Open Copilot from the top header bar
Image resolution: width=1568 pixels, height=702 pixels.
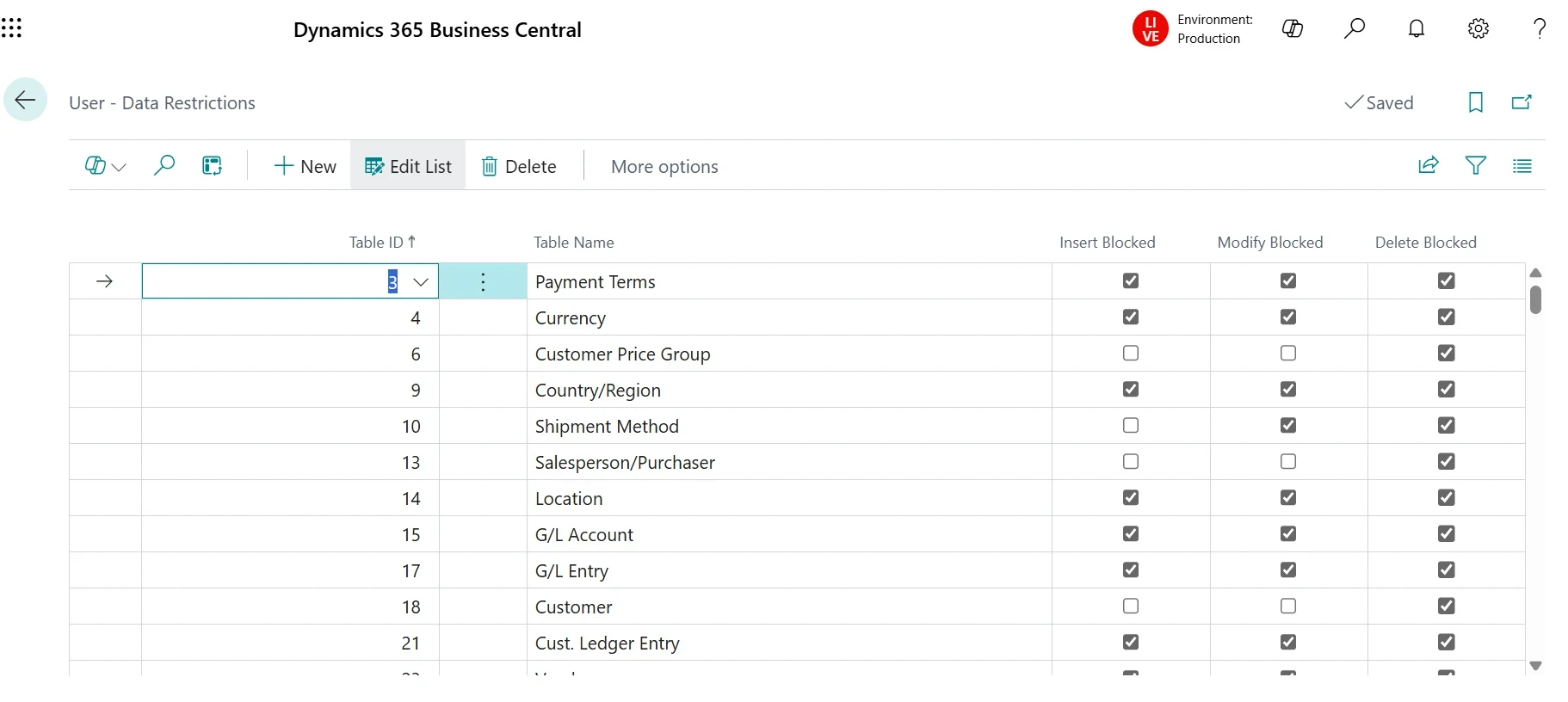point(1293,29)
